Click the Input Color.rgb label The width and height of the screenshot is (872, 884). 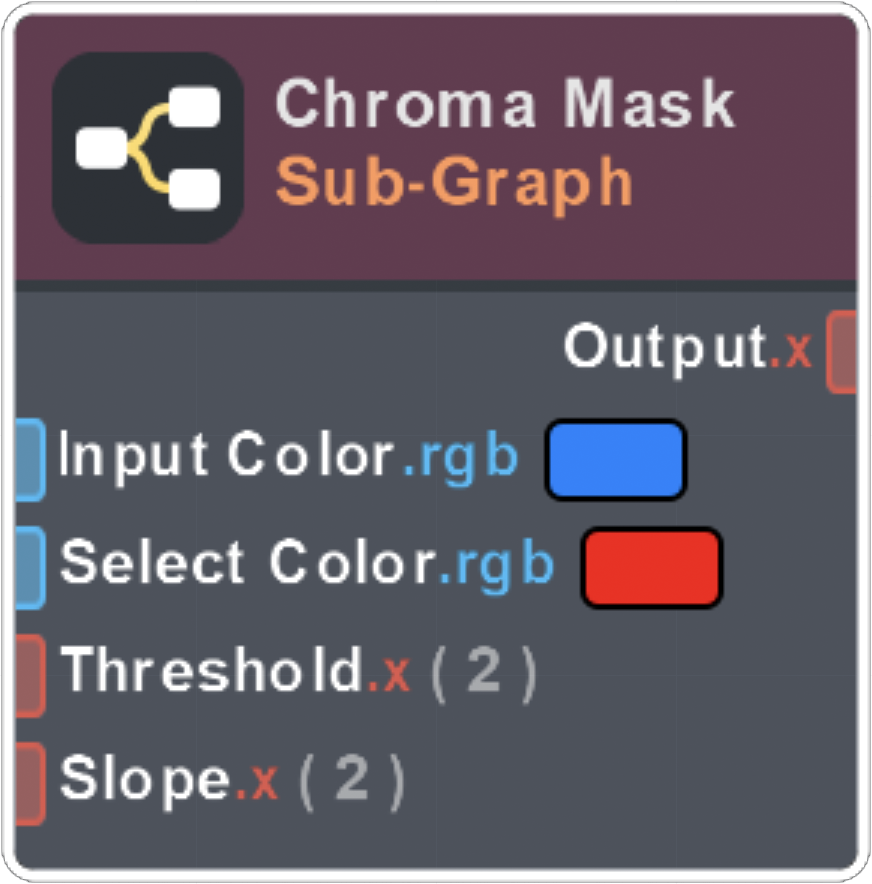[289, 457]
